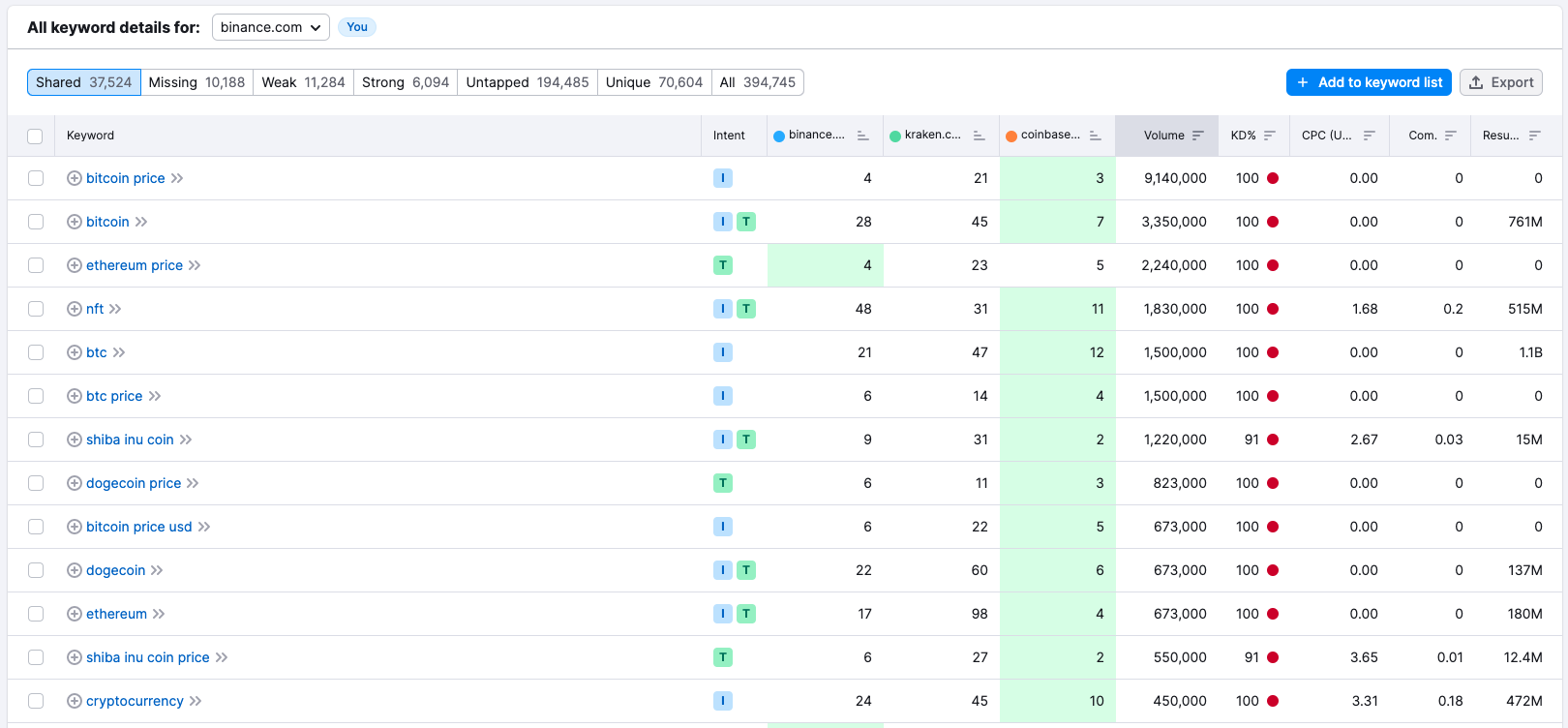Select the All 394,745 tab
Image resolution: width=1568 pixels, height=728 pixels.
point(758,82)
